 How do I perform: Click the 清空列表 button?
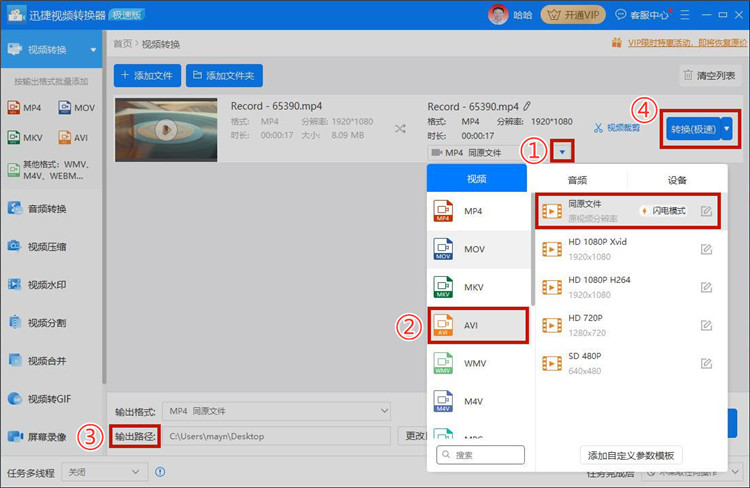pos(710,76)
